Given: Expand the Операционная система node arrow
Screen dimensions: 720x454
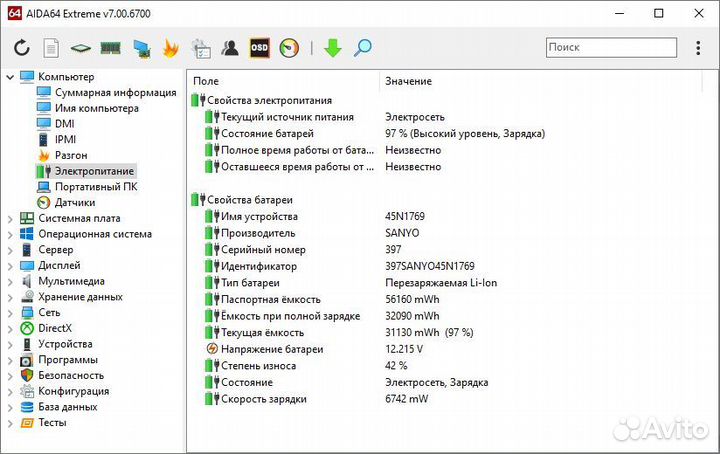Looking at the screenshot, I should 10,235.
